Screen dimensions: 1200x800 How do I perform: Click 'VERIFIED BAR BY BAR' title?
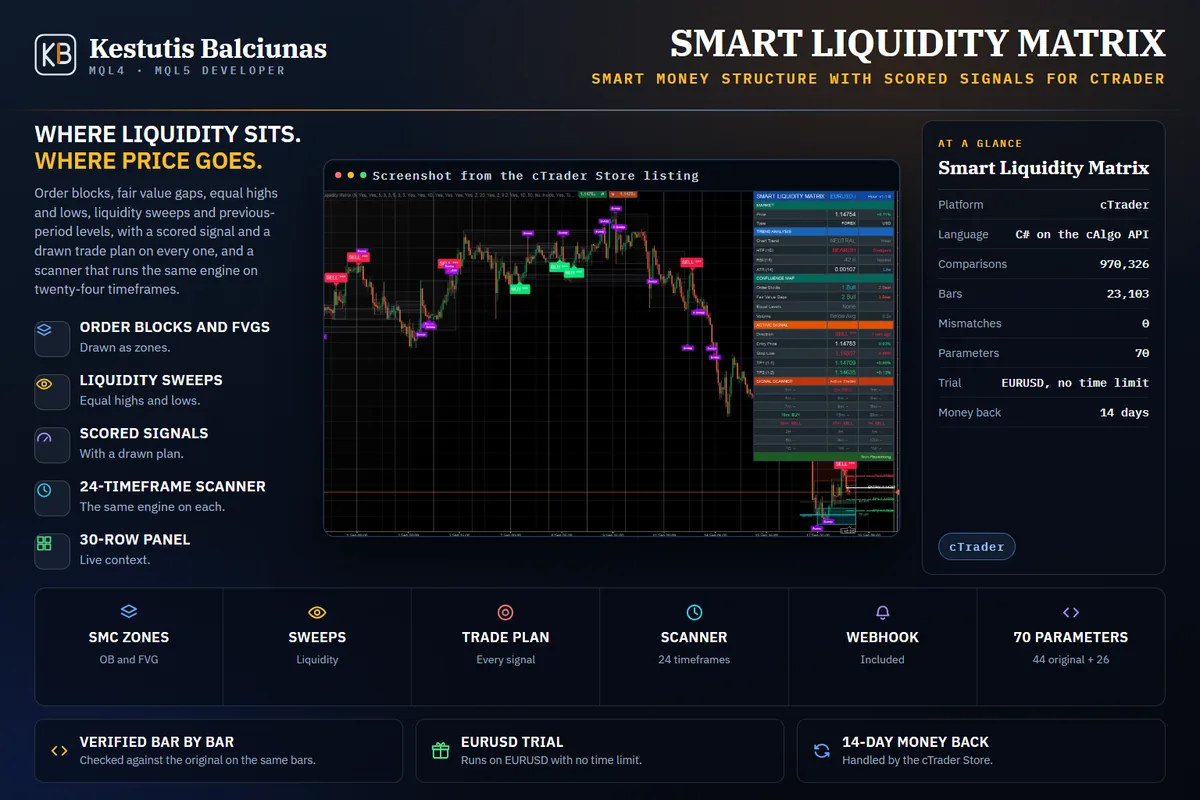click(157, 742)
